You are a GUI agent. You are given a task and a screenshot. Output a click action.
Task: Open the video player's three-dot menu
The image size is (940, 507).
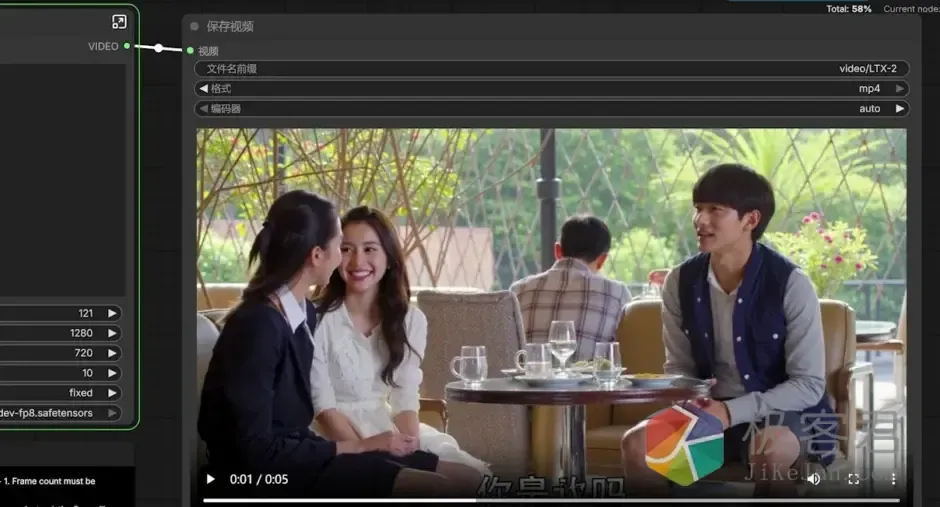pos(893,479)
